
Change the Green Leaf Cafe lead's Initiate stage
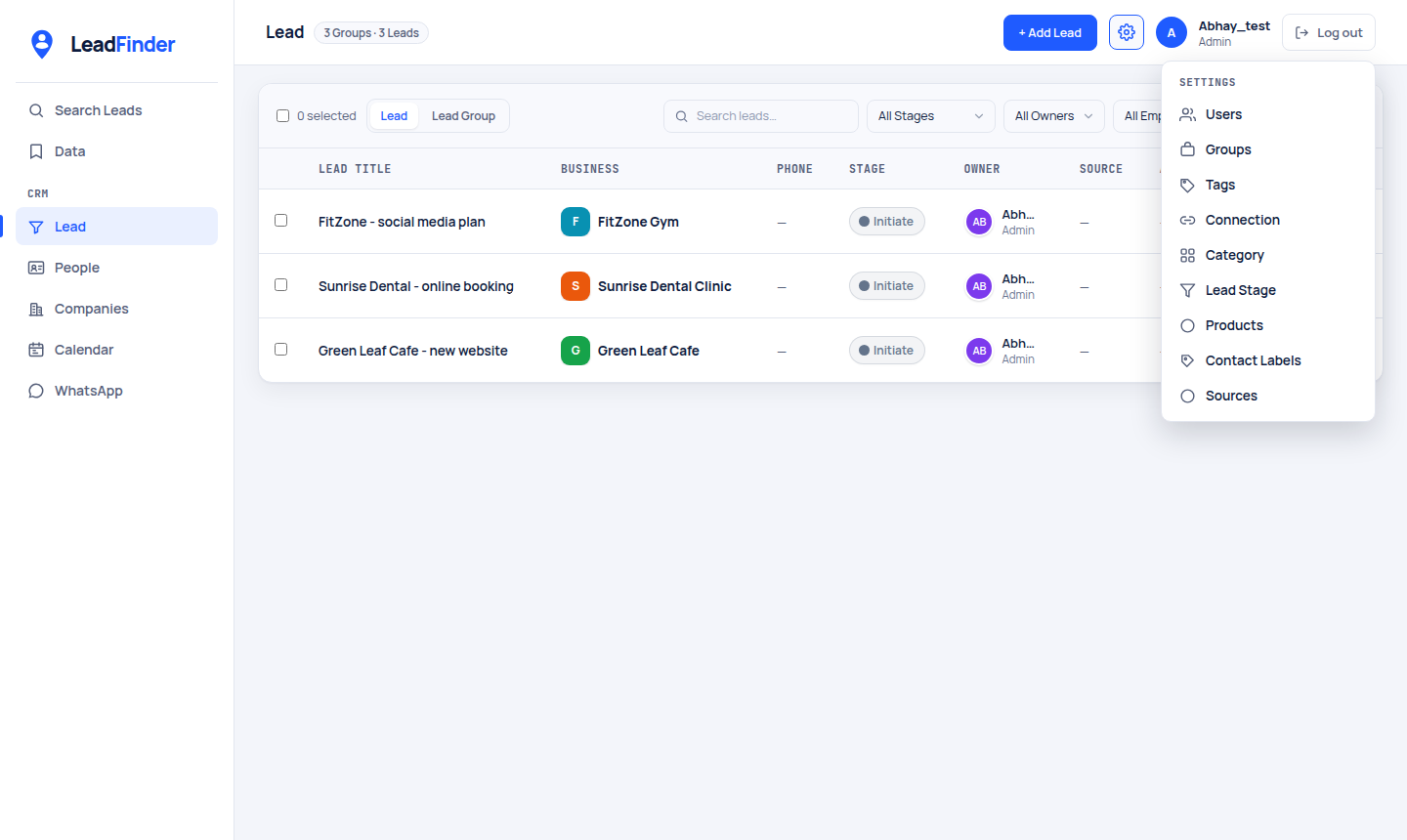pos(886,351)
